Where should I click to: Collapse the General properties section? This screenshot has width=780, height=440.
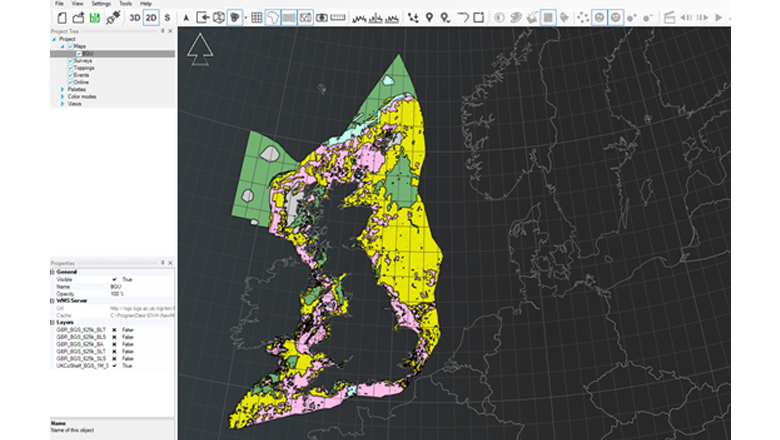(x=52, y=272)
